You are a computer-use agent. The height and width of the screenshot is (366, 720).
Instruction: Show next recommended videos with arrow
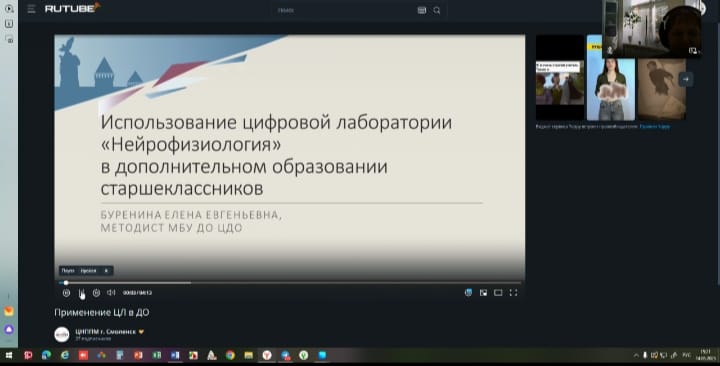pyautogui.click(x=686, y=79)
